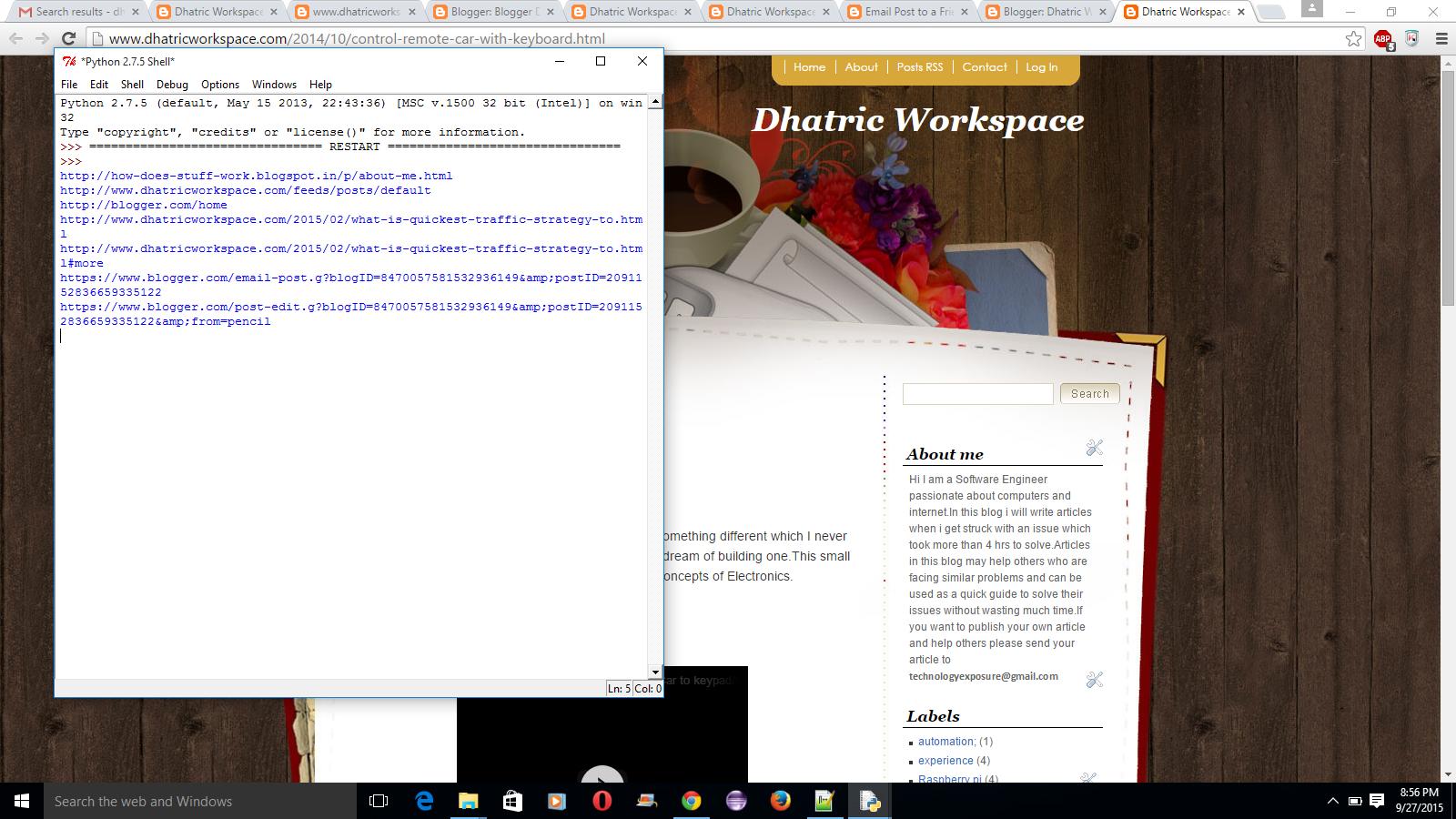This screenshot has height=819, width=1456.
Task: Open the Windows menu in Python Shell
Action: (x=274, y=84)
